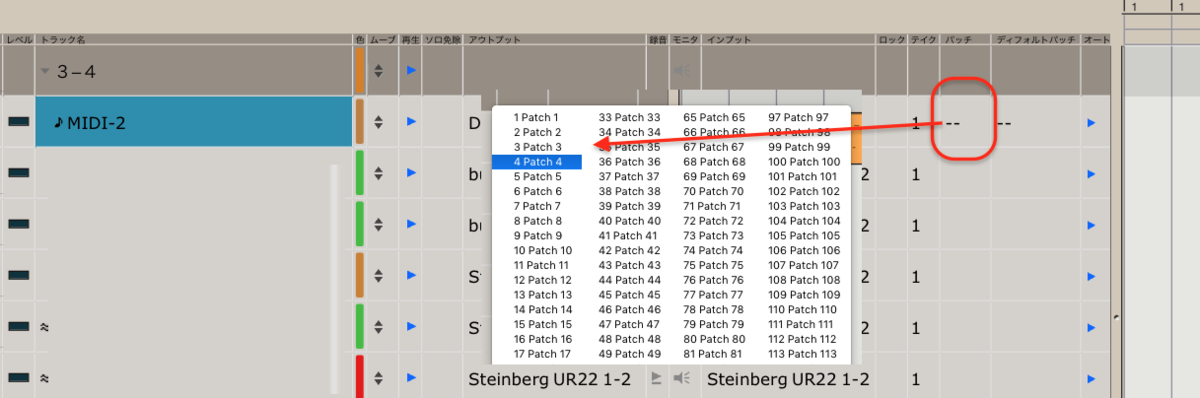Click the level meter icon on the red track
This screenshot has height=398, width=1200.
tap(18, 378)
